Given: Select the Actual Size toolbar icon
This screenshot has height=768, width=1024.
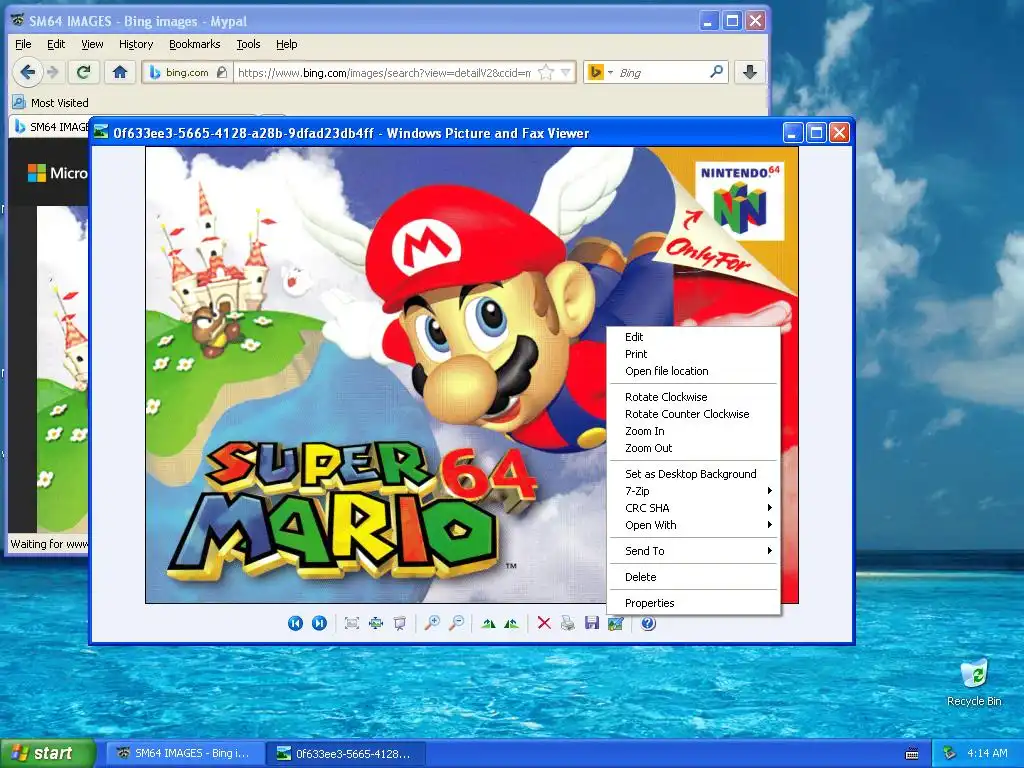Looking at the screenshot, I should 376,623.
